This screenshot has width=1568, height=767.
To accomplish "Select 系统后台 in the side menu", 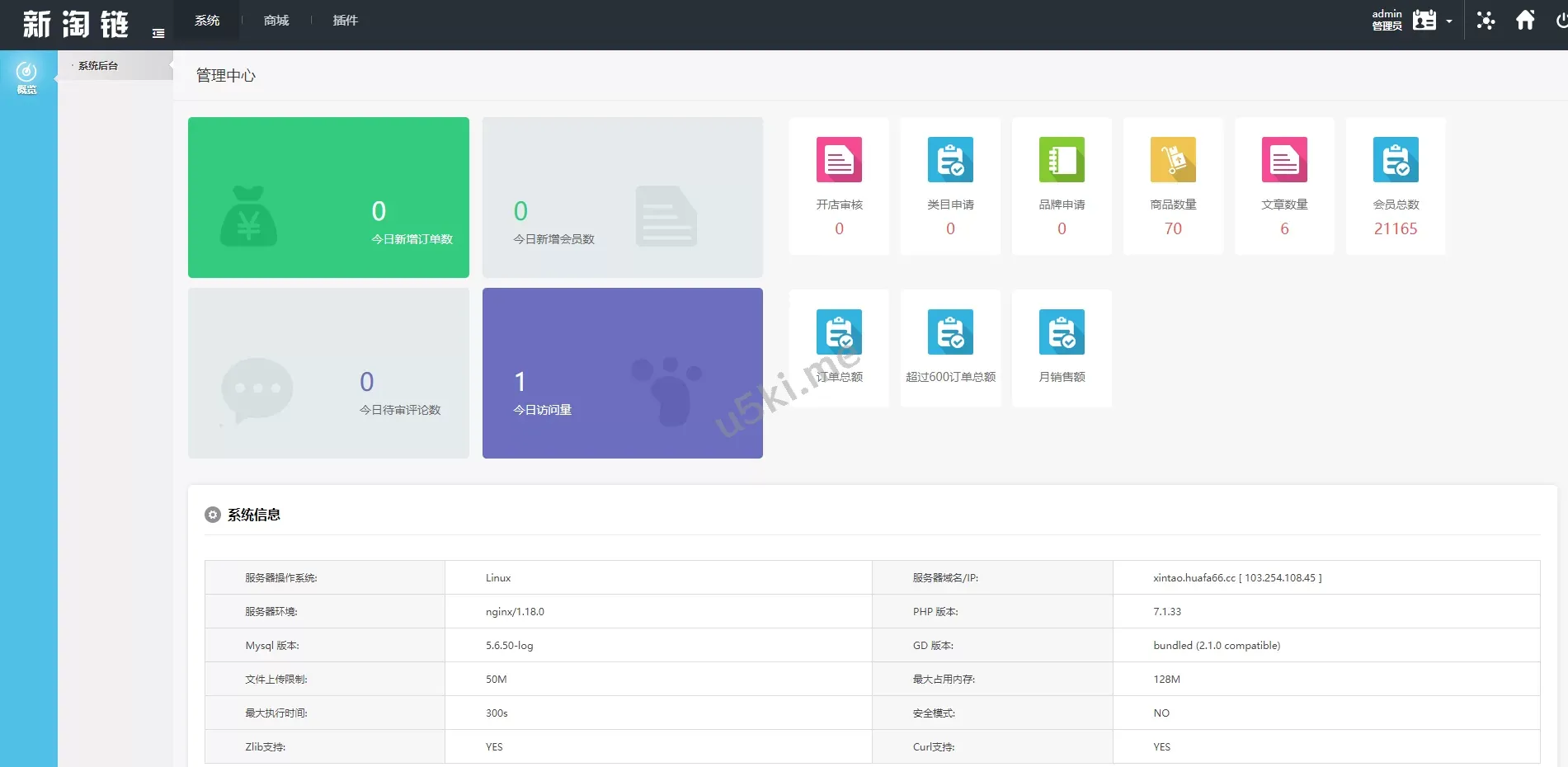I will click(98, 66).
